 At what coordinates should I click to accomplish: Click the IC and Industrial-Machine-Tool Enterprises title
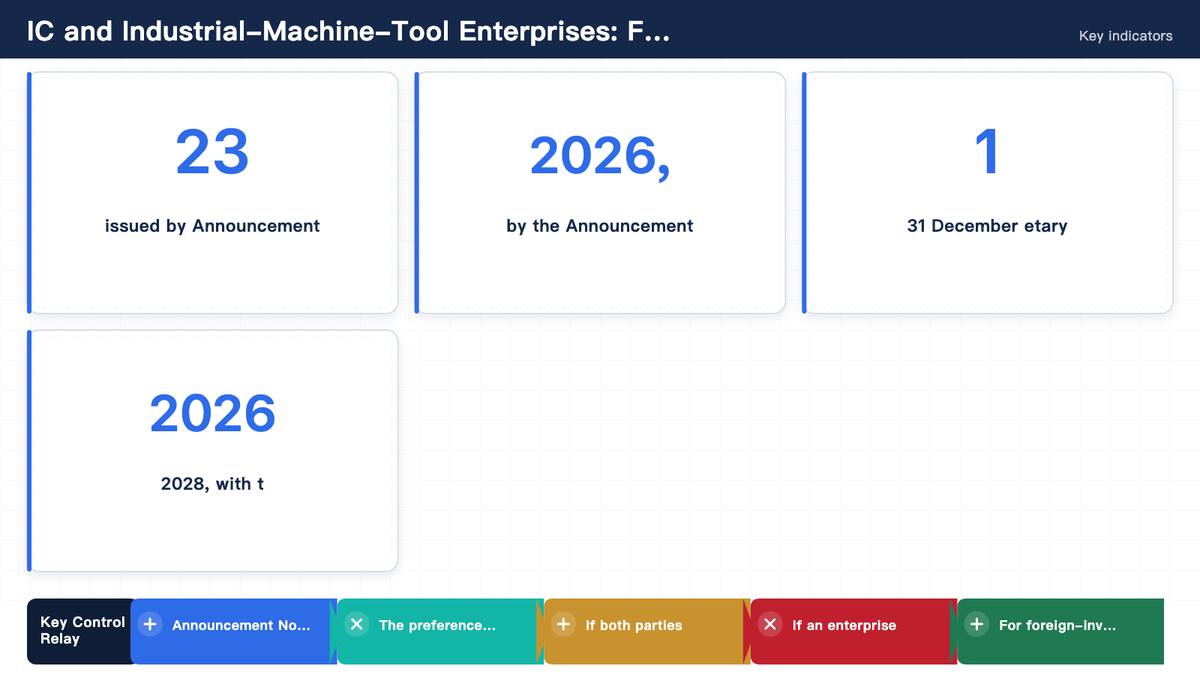point(348,32)
